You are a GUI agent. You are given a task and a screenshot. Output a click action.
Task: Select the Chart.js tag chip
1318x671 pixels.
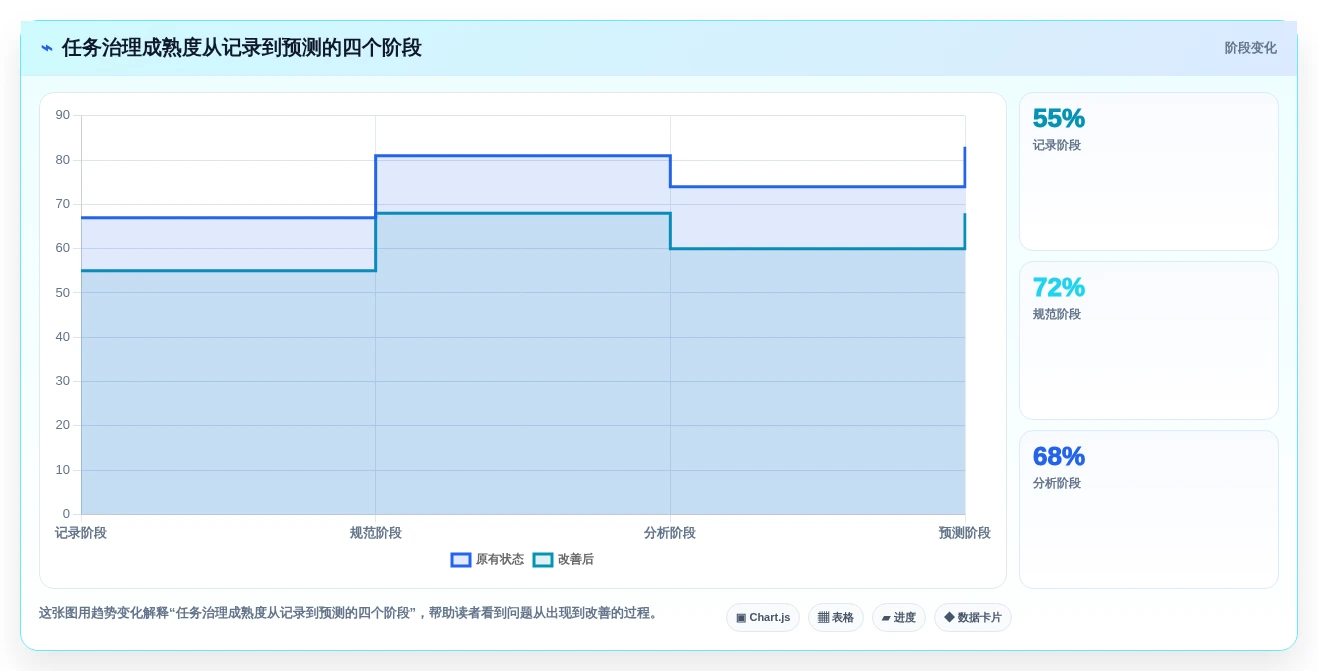763,617
